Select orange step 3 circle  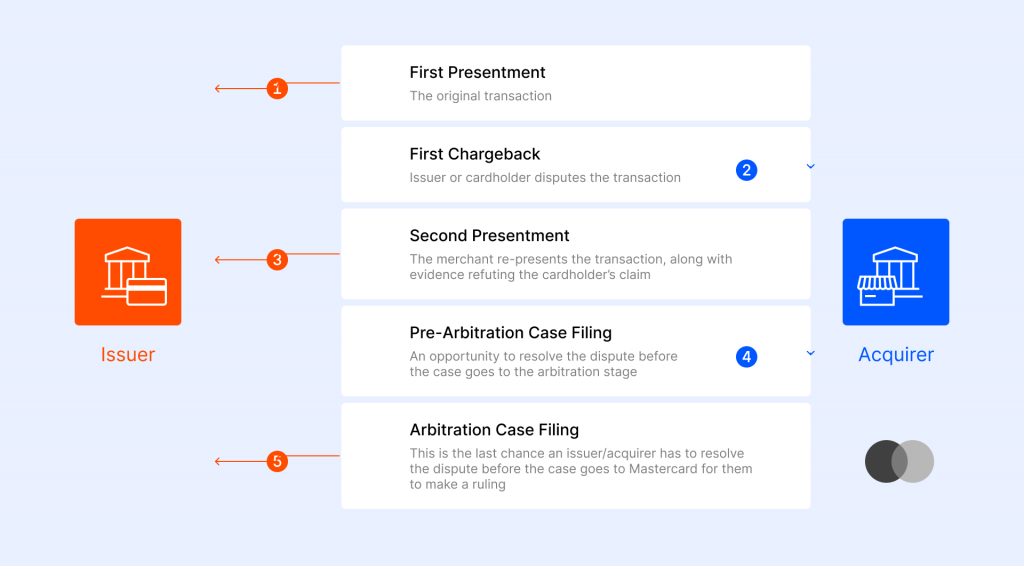pyautogui.click(x=278, y=260)
